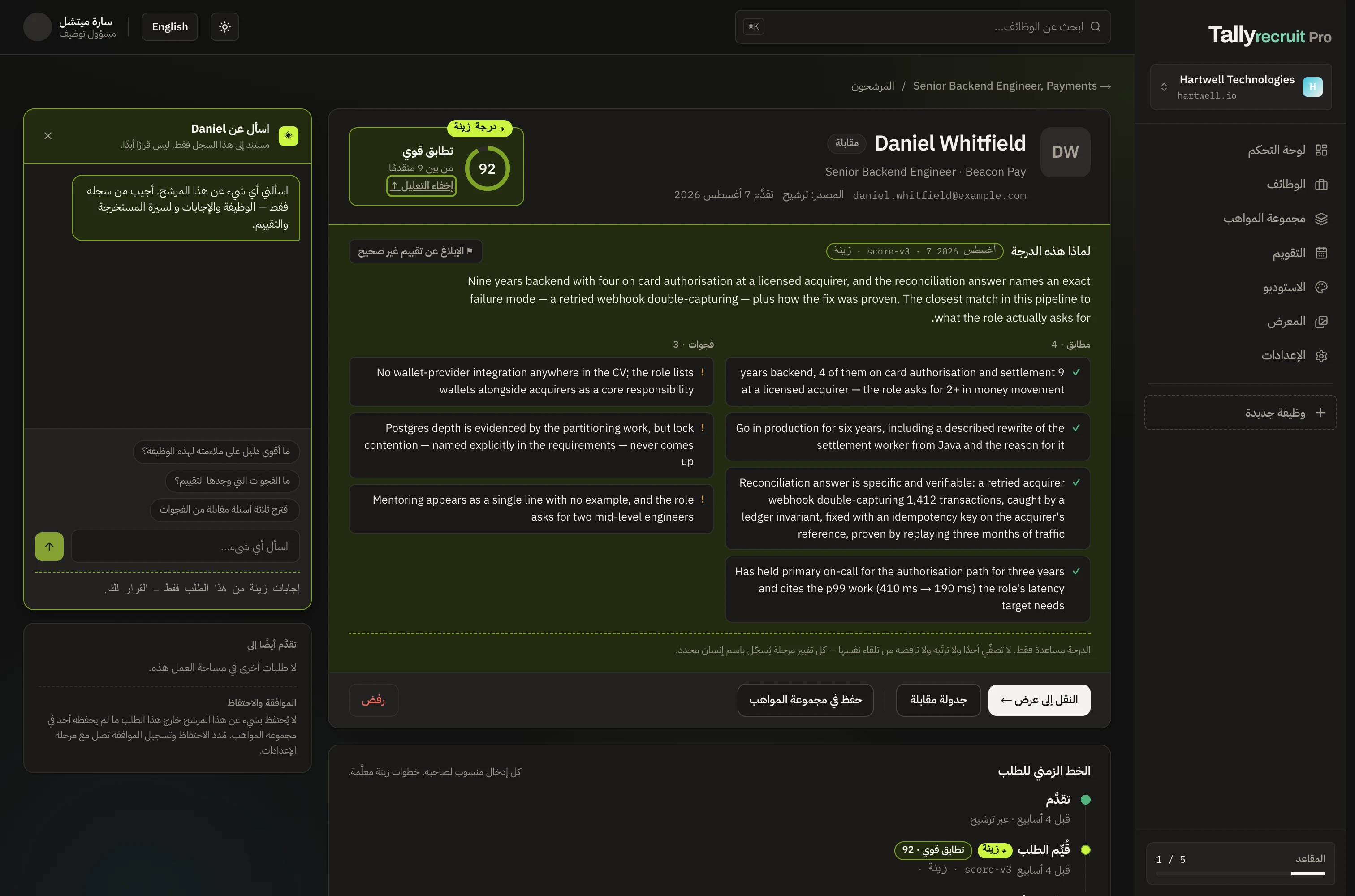Screen dimensions: 1355x896
Task: Focus the اسأل أي شيء chat input
Action: coord(185,546)
